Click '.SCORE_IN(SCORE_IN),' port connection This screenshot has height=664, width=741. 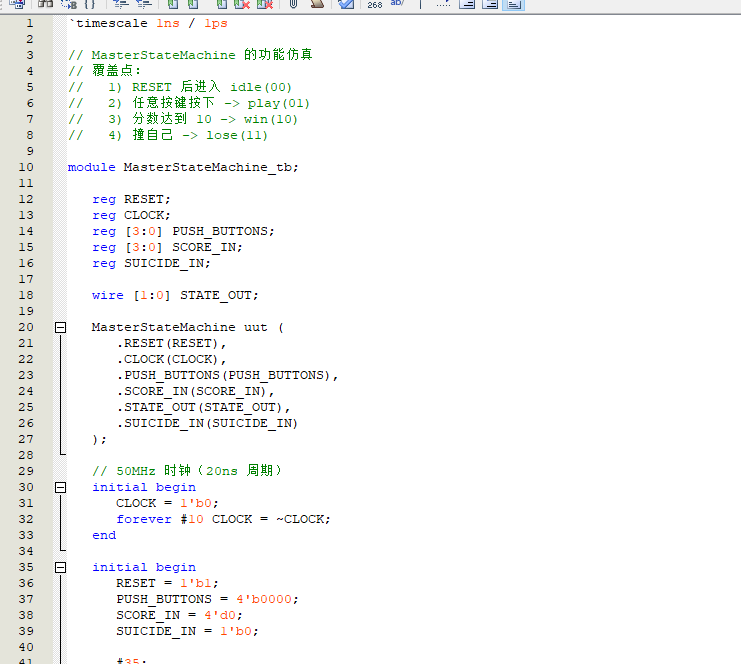[196, 392]
